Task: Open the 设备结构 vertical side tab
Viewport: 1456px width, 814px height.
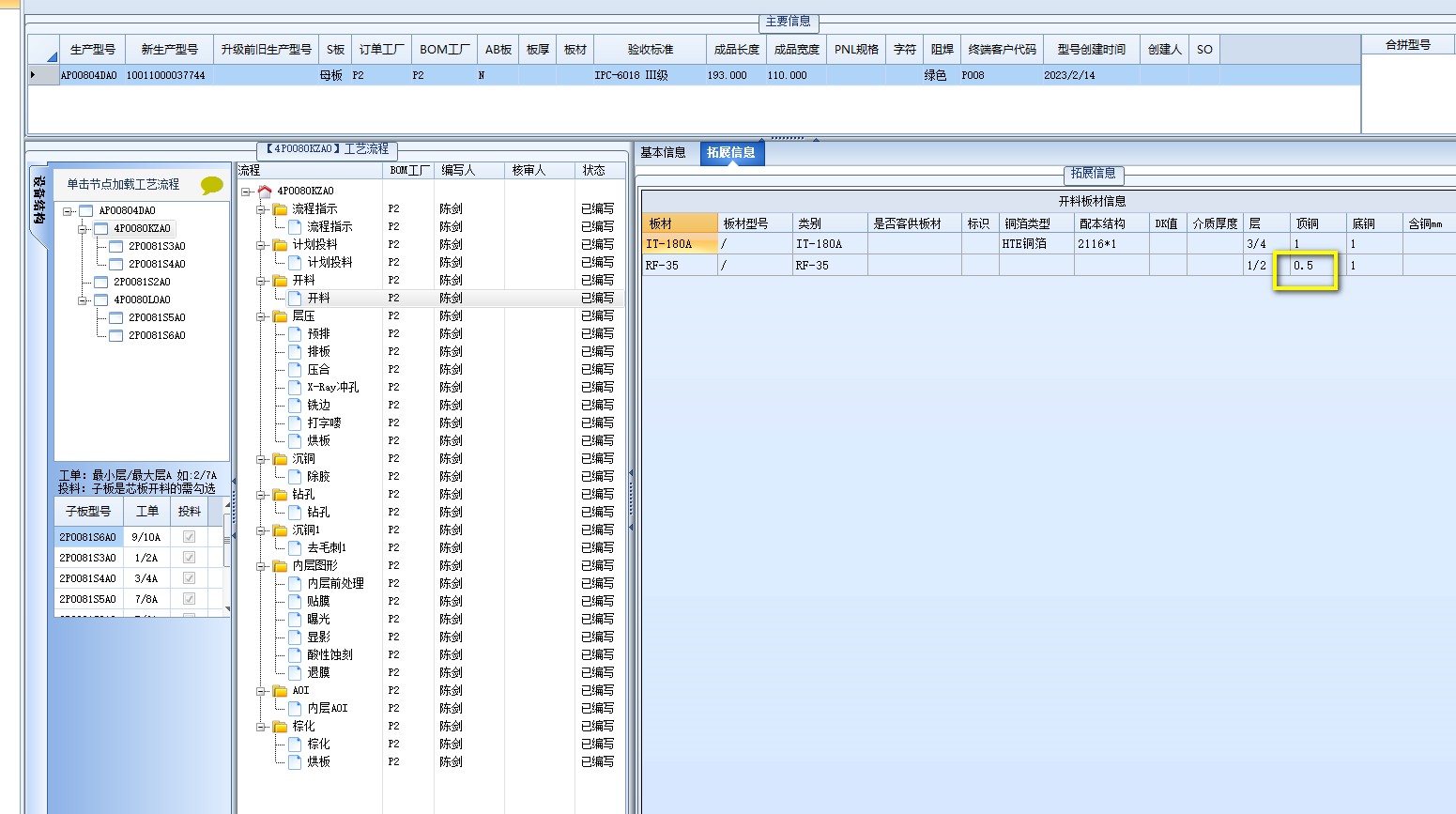Action: [38, 201]
